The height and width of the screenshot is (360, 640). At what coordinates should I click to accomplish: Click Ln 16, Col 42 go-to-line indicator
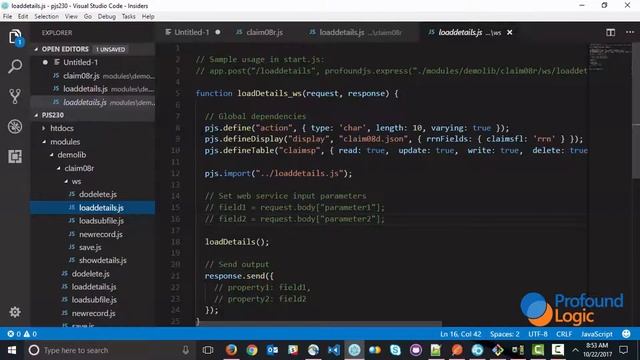(460, 334)
